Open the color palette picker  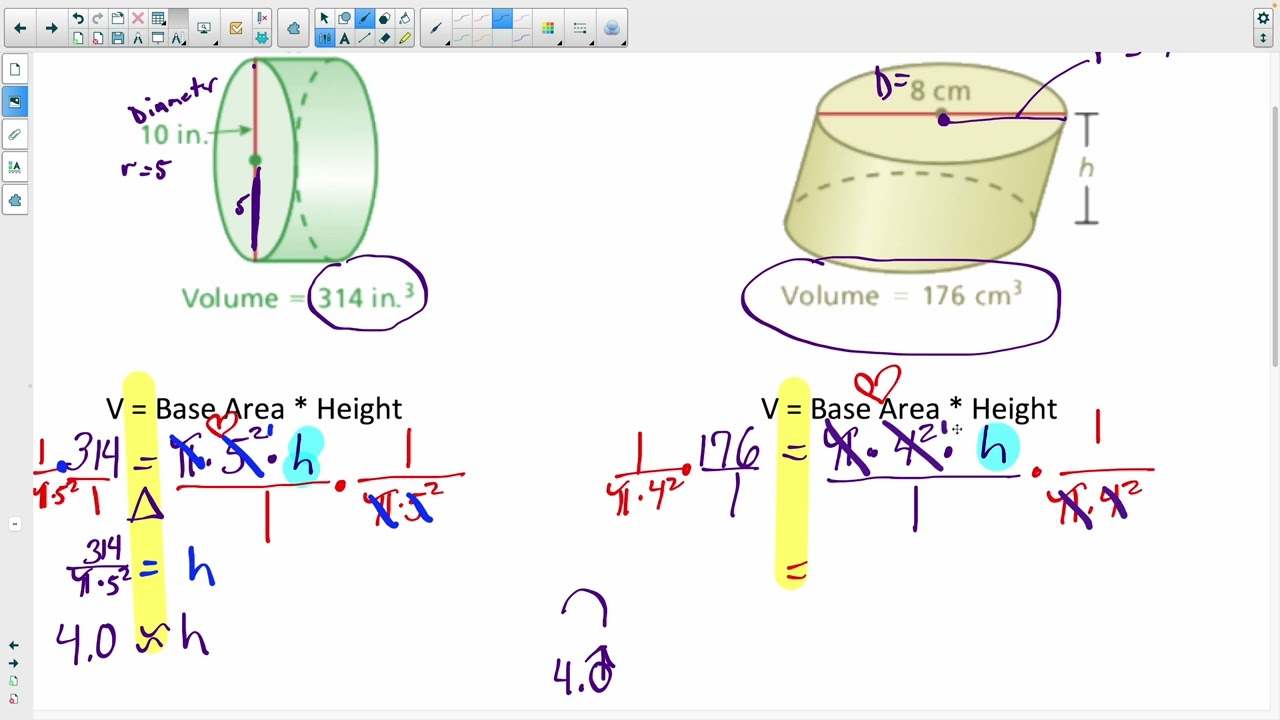[548, 28]
